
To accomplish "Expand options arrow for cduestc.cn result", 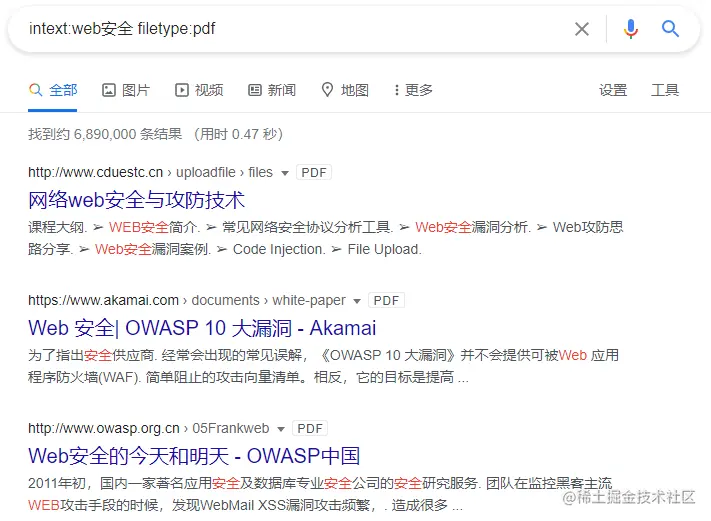I will point(285,173).
